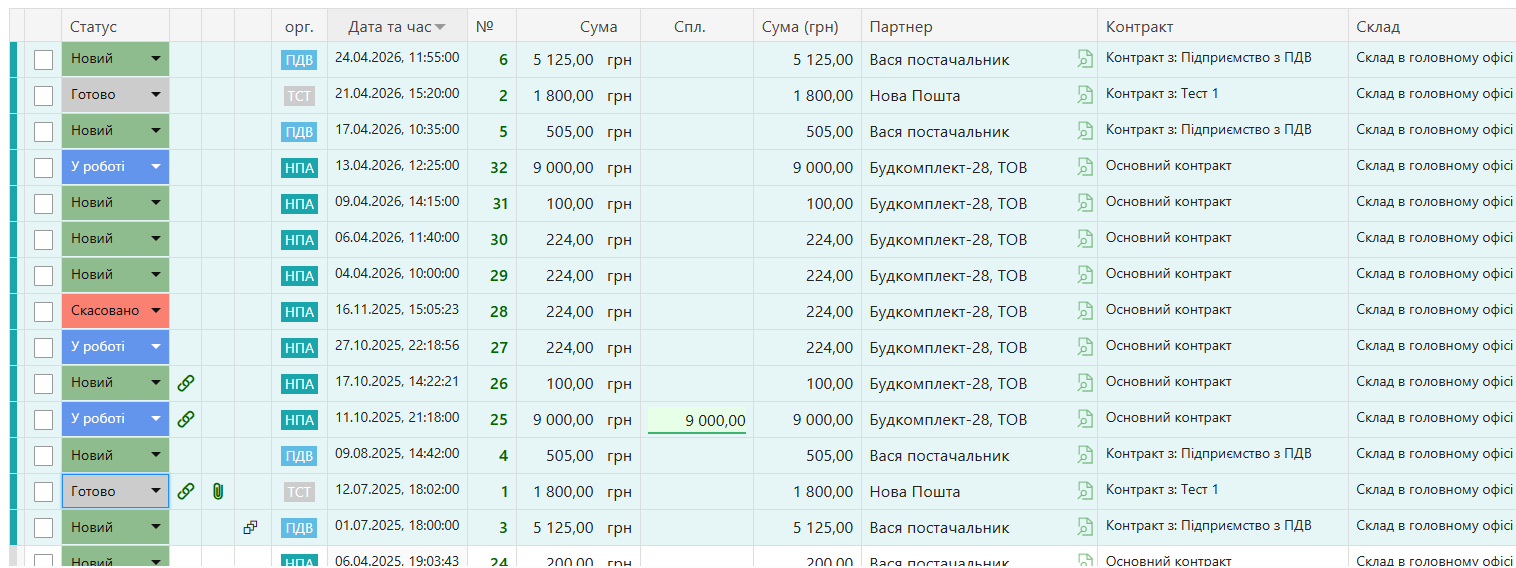Tick the checkbox for order 6
1516x568 pixels.
pos(43,60)
